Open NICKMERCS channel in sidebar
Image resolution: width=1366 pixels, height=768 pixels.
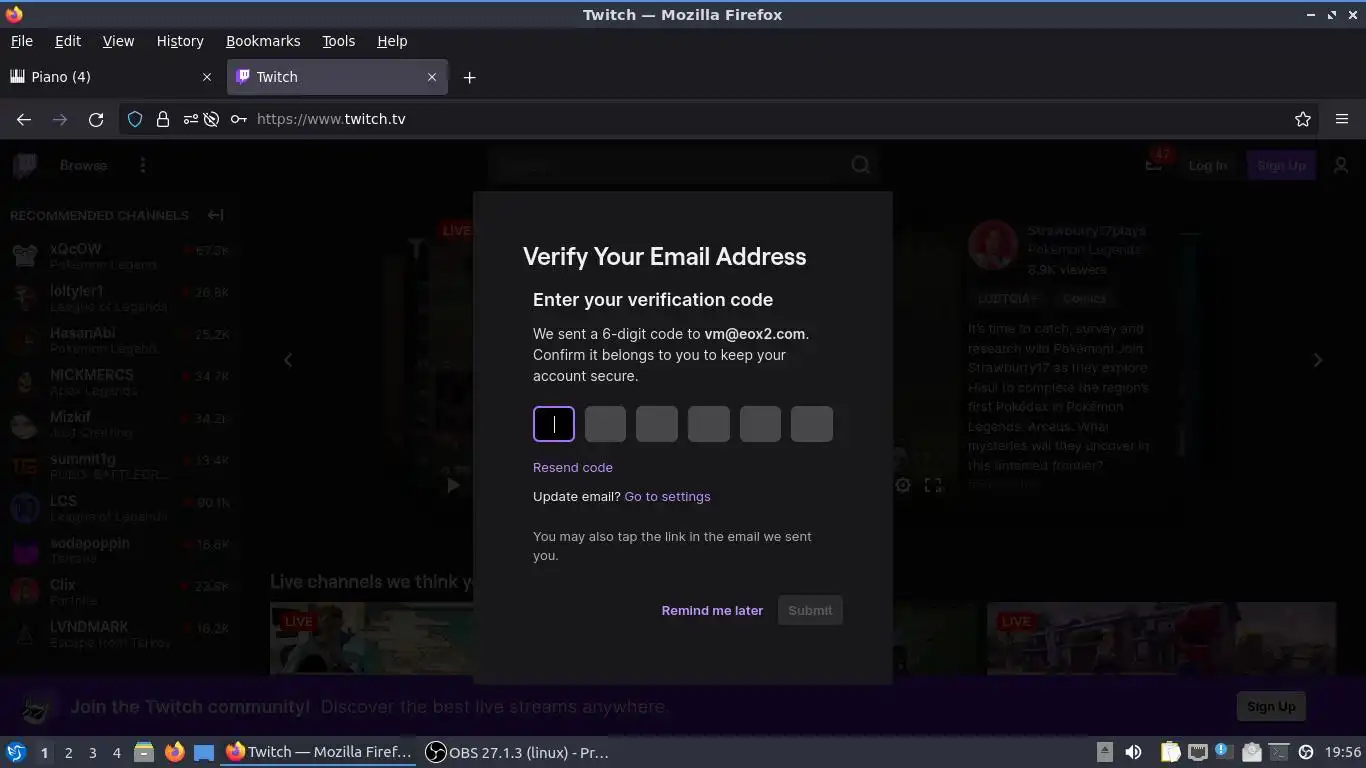pos(120,382)
